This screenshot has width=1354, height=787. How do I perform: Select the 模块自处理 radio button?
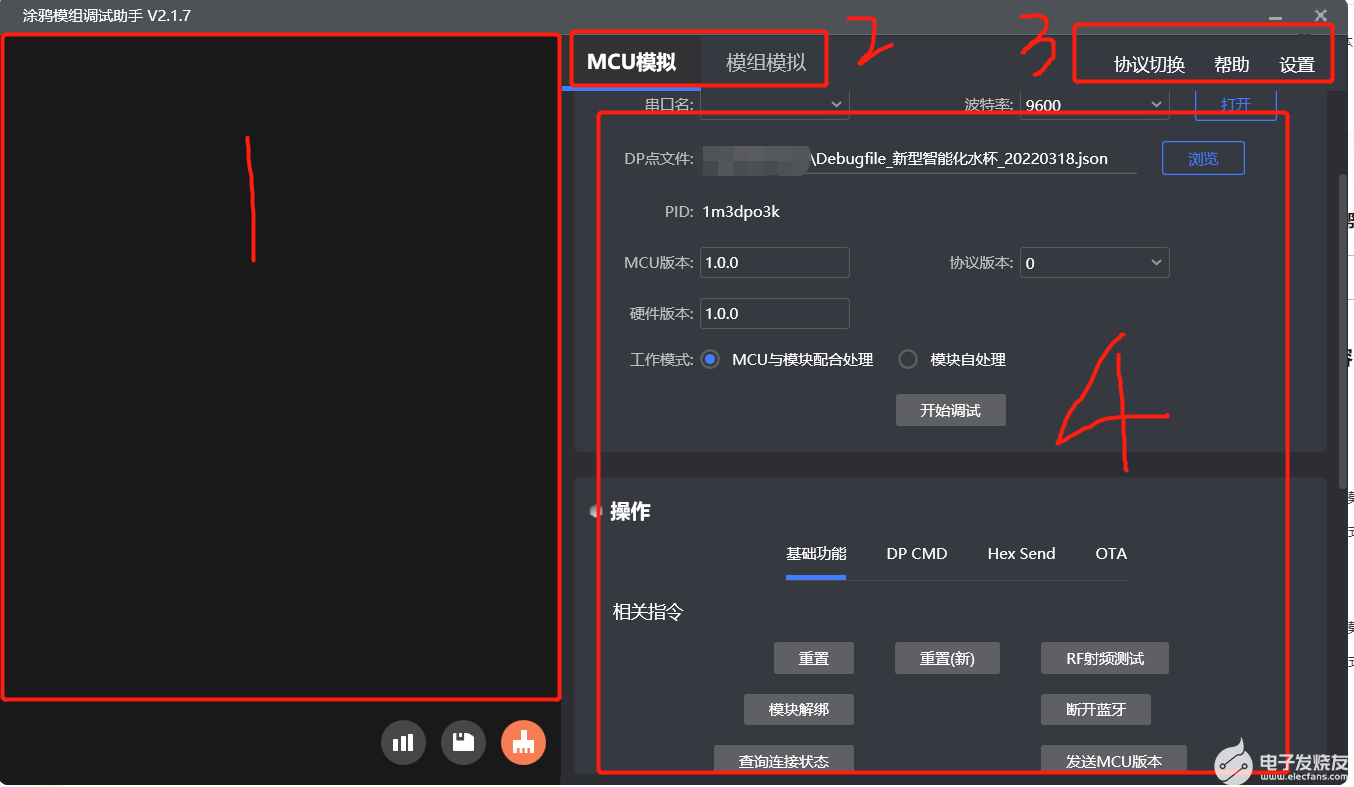pyautogui.click(x=908, y=359)
